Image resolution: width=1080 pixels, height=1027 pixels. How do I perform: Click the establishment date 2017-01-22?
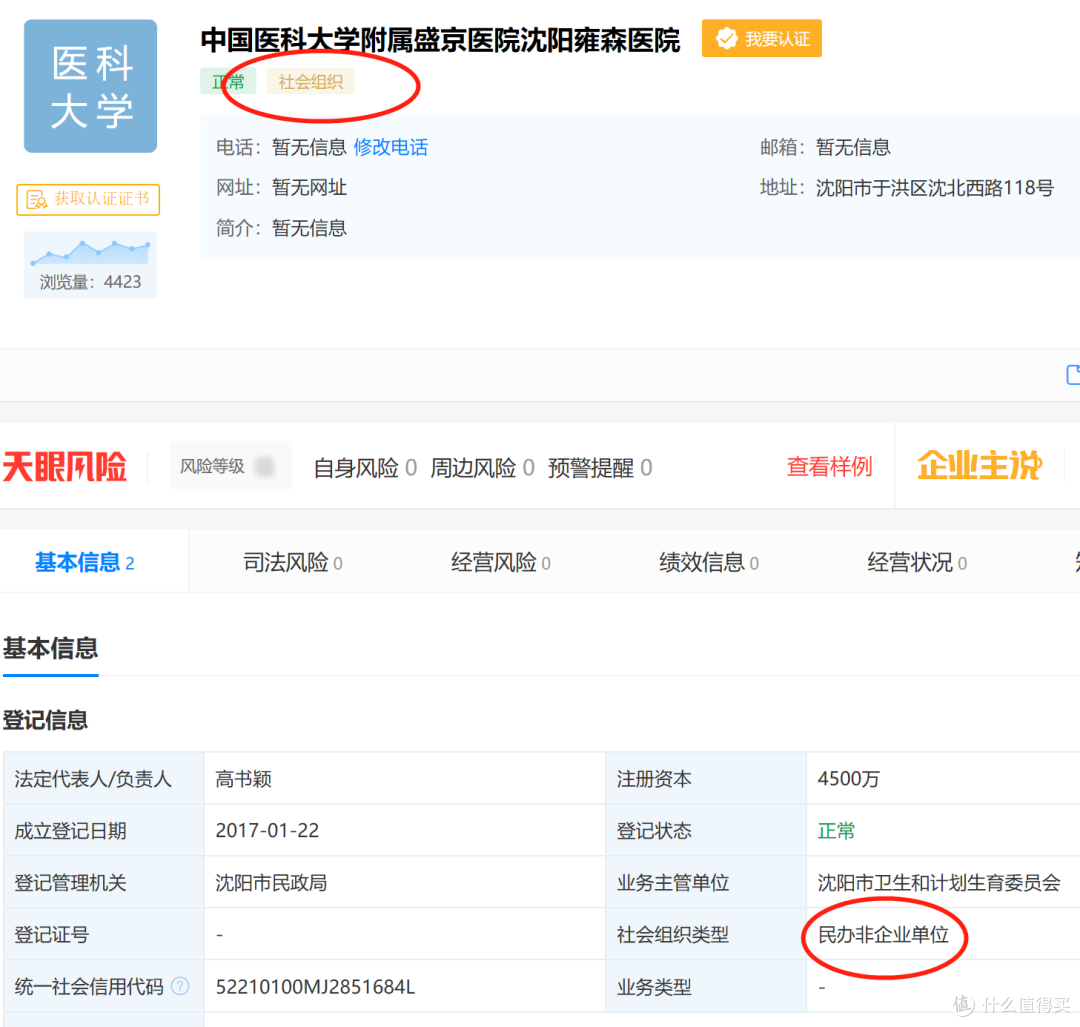pyautogui.click(x=267, y=831)
